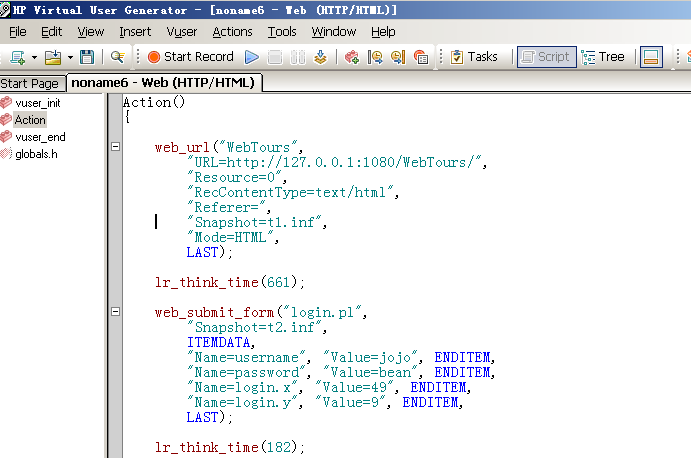Open the Tools menu

[282, 32]
